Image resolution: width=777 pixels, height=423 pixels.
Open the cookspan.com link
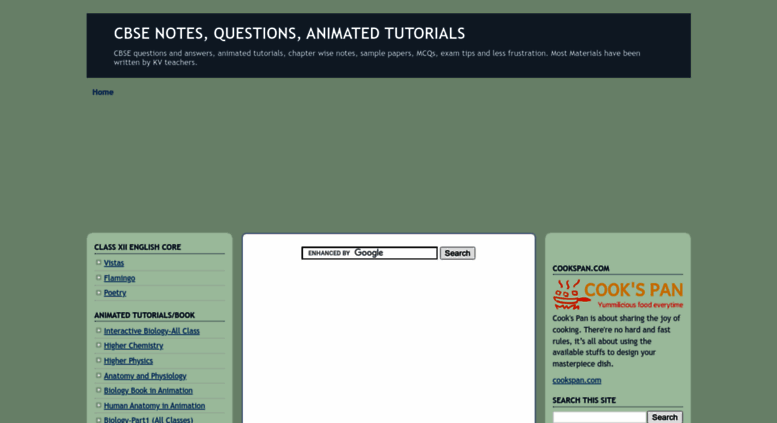tap(577, 380)
